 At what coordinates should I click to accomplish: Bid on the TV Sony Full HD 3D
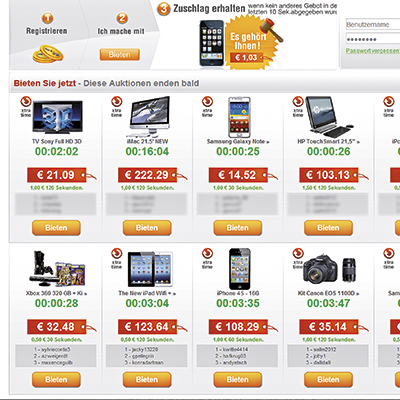56,228
